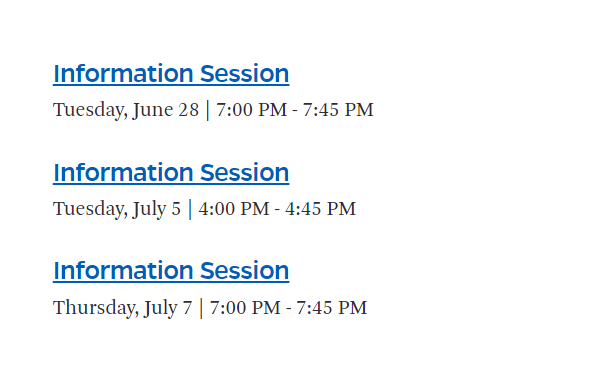Click the word 'Session' in the third link
Image resolution: width=610 pixels, height=372 pixels.
click(245, 270)
